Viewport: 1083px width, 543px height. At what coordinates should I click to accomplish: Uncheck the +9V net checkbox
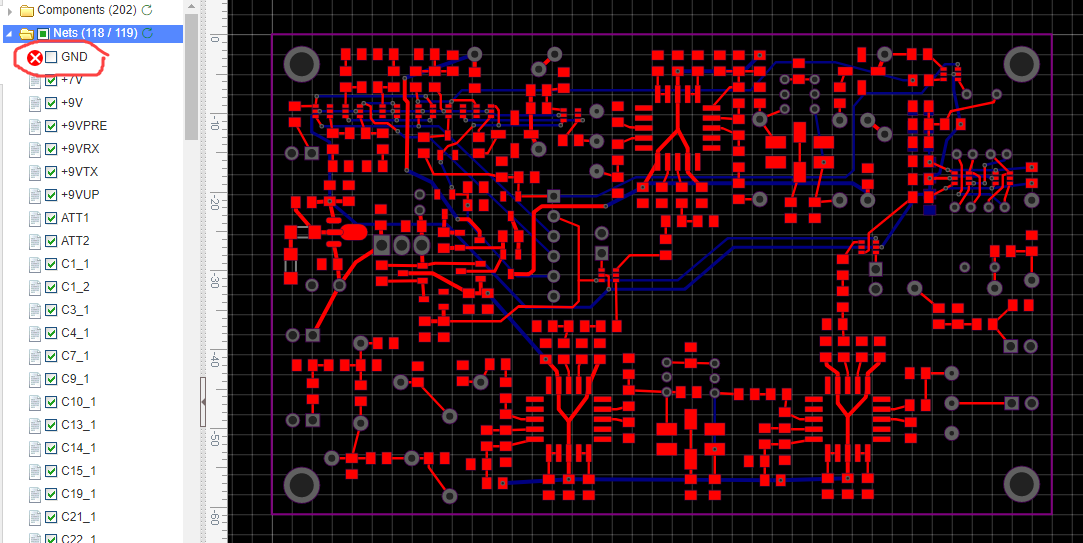coord(51,103)
